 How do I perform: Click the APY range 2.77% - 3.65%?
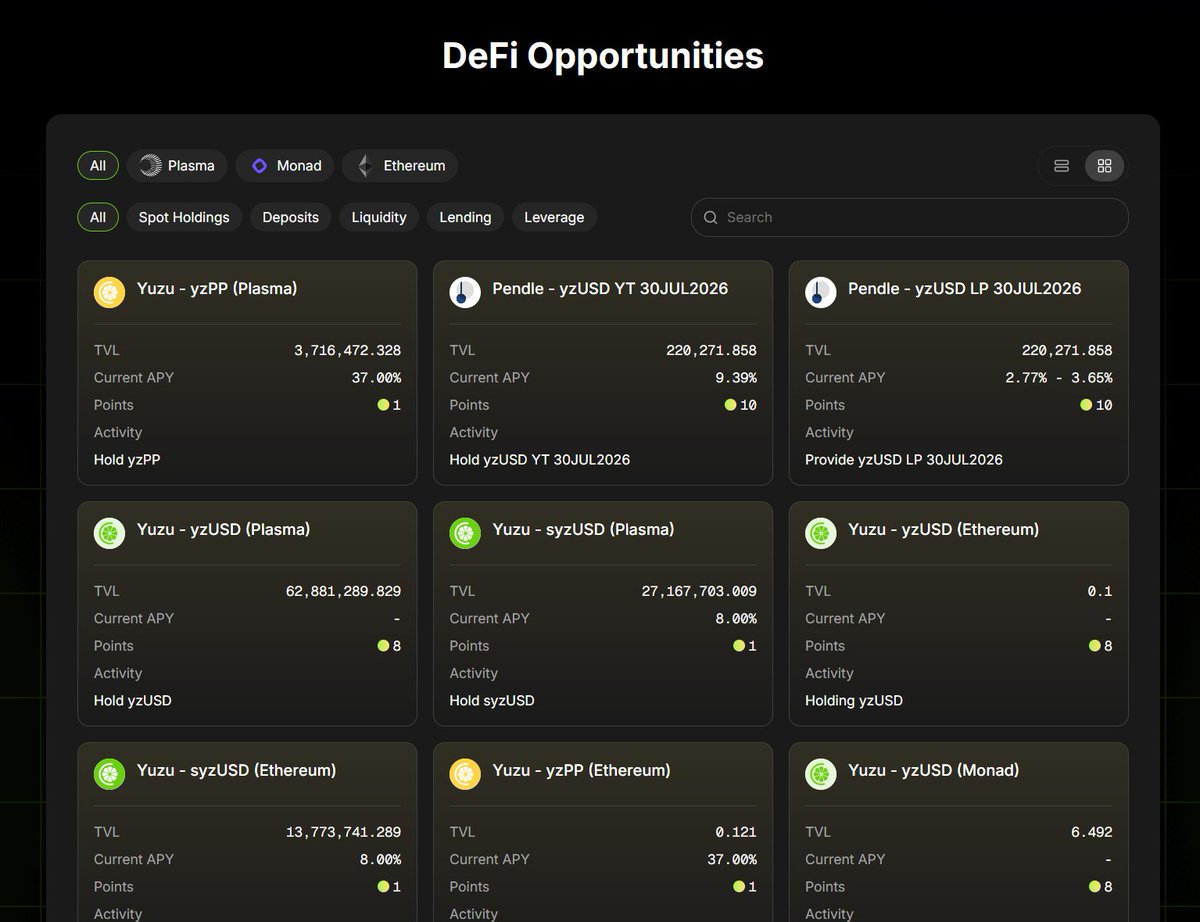(x=1059, y=377)
